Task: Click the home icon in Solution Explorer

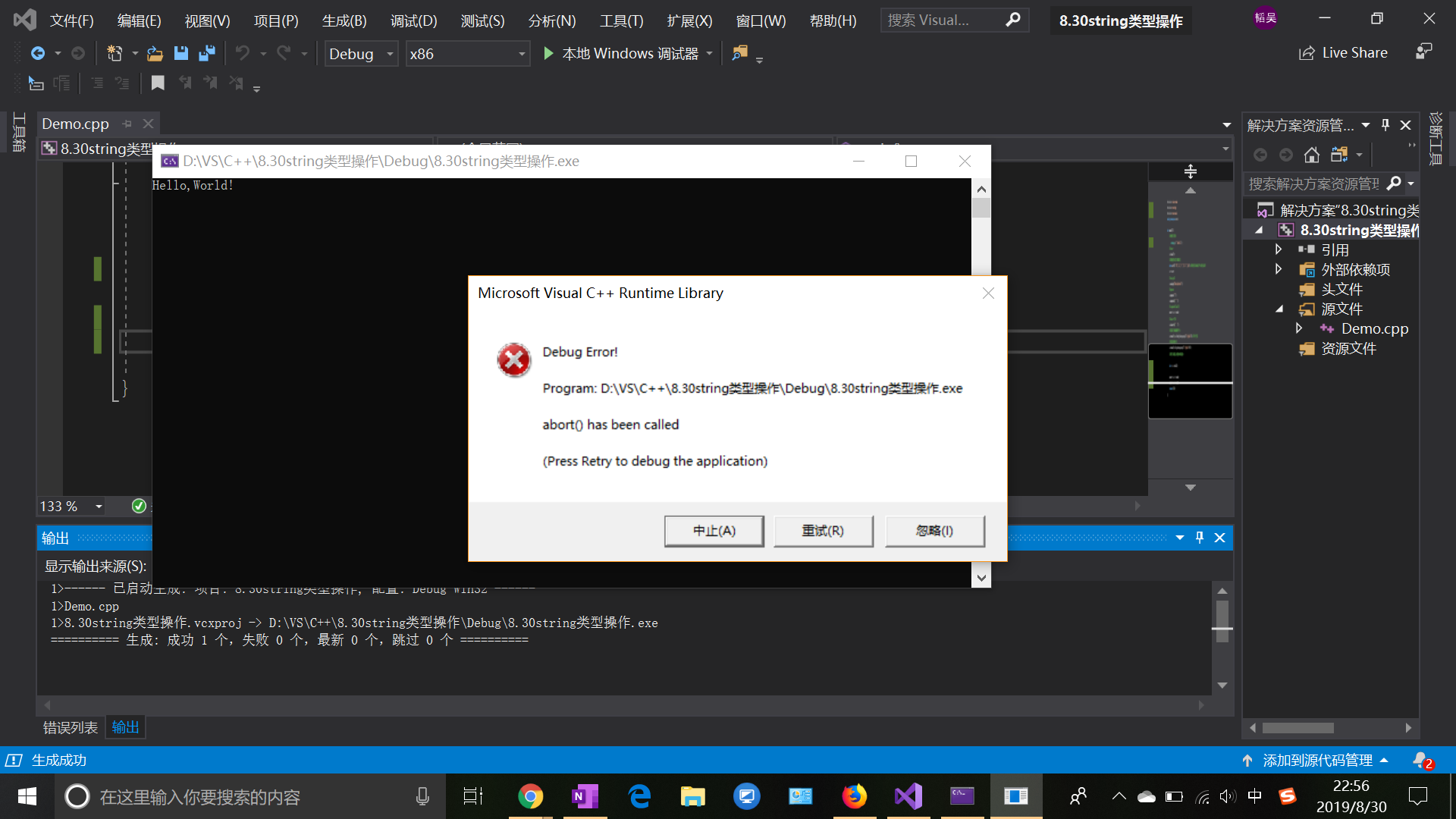Action: pyautogui.click(x=1311, y=155)
